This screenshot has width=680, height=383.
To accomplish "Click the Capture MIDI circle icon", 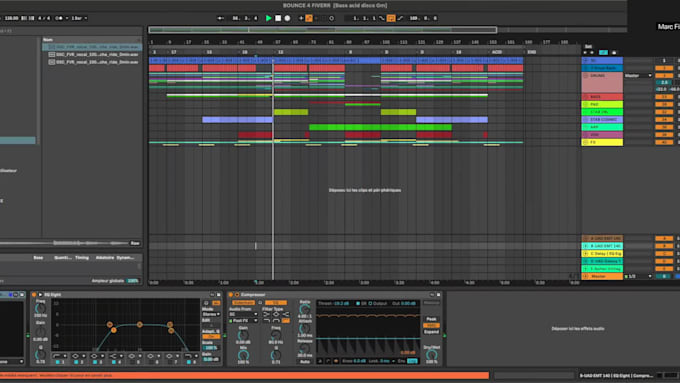I will click(331, 18).
